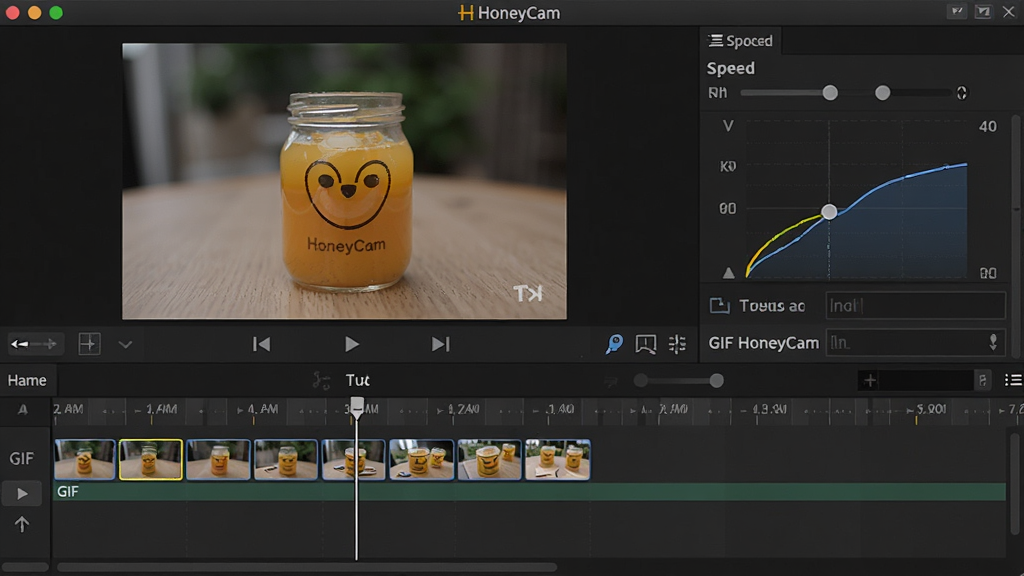
Task: Play the GIF track with side arrow
Action: [x=22, y=494]
